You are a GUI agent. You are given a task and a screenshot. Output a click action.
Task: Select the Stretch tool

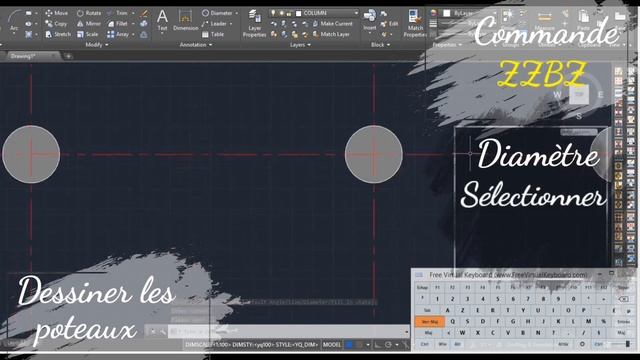click(x=58, y=34)
